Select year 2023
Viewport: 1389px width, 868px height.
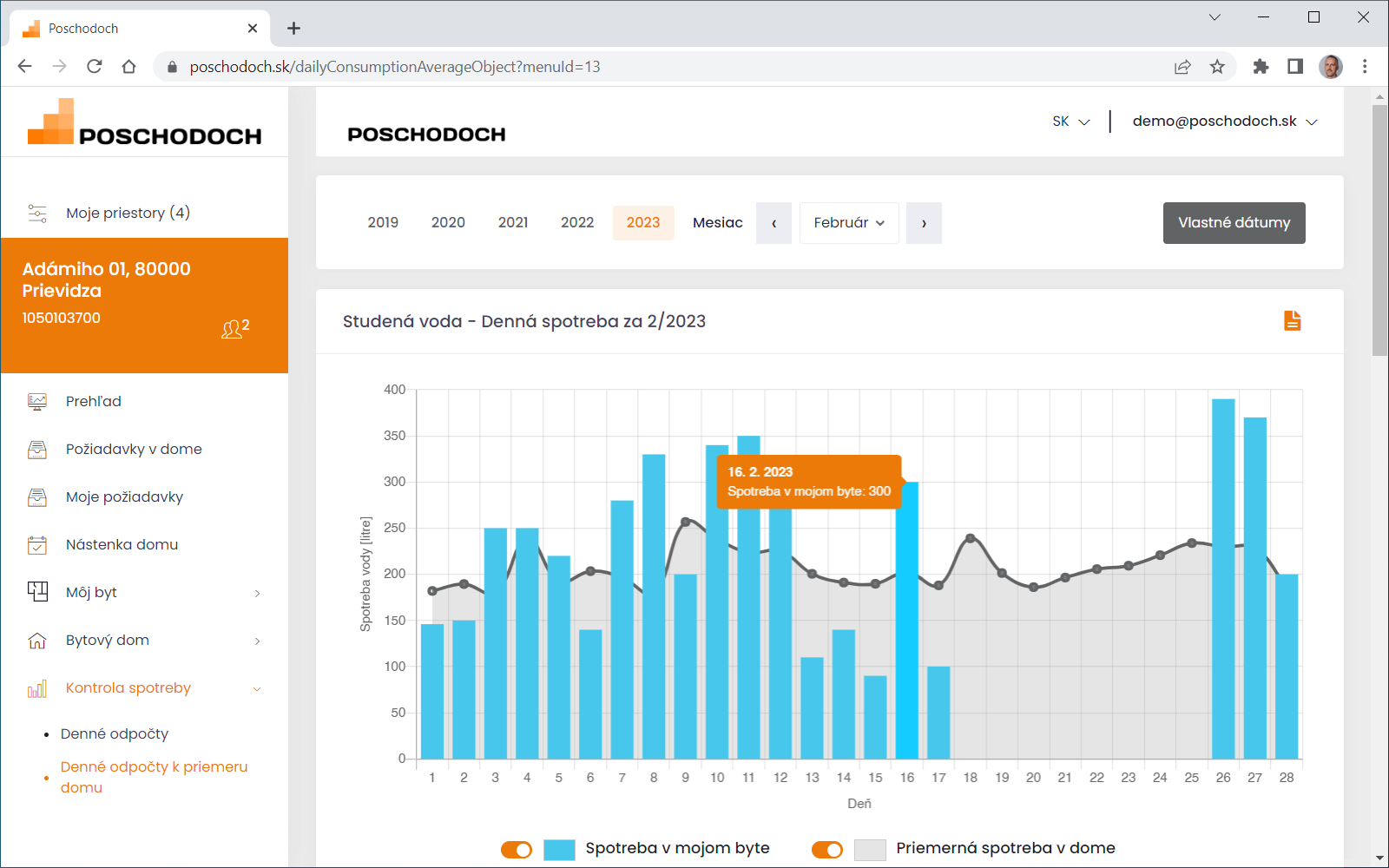click(x=643, y=223)
